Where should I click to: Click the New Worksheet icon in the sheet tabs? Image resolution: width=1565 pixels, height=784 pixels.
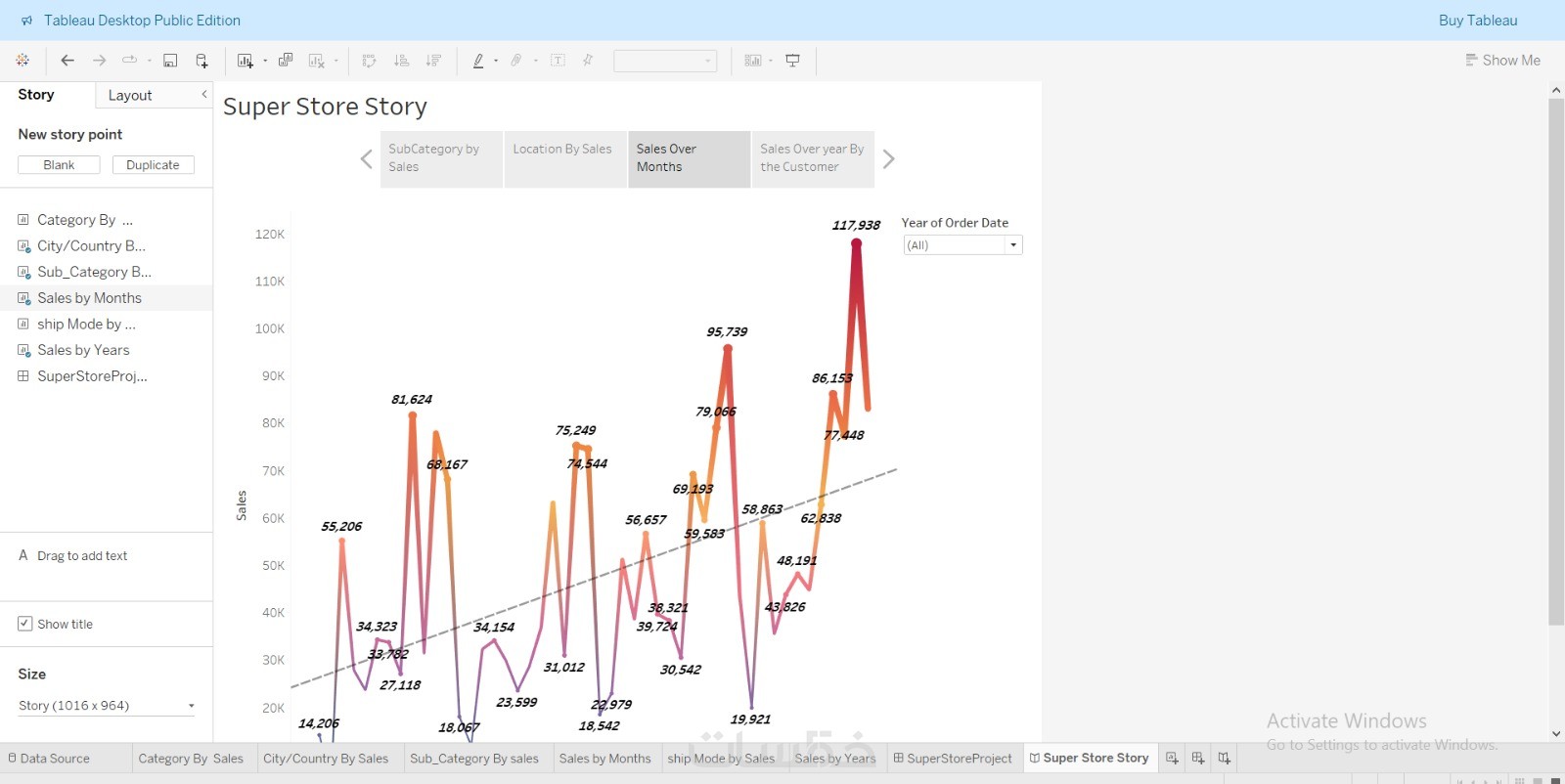(1172, 758)
